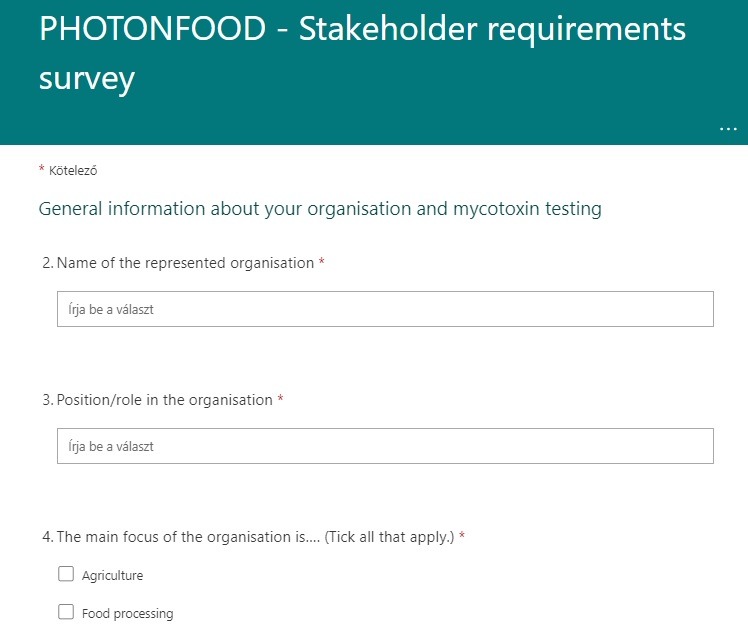748x626 pixels.
Task: Click the Agriculture option label
Action: (x=112, y=575)
